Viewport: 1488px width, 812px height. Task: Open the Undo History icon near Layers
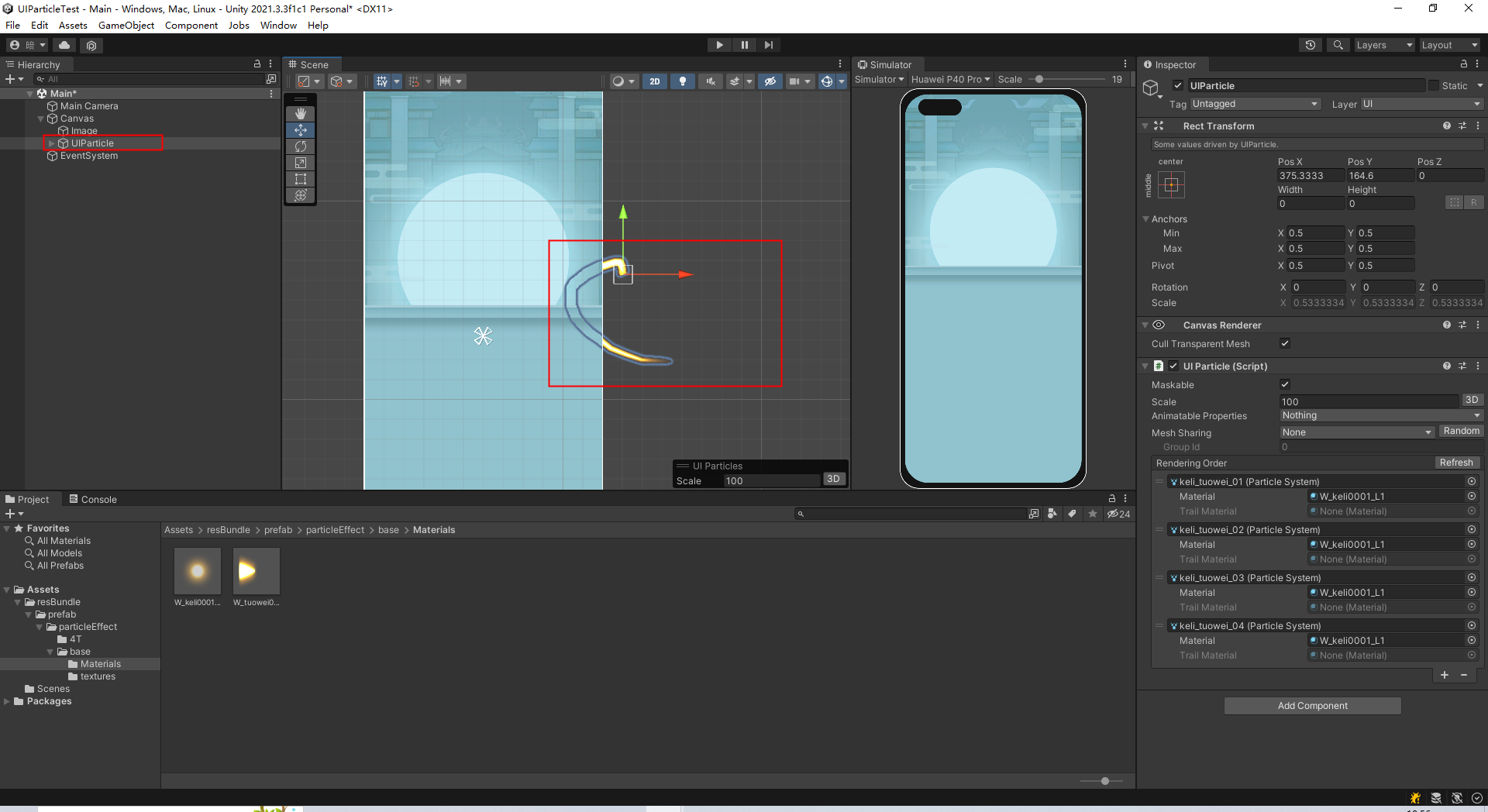pos(1311,44)
